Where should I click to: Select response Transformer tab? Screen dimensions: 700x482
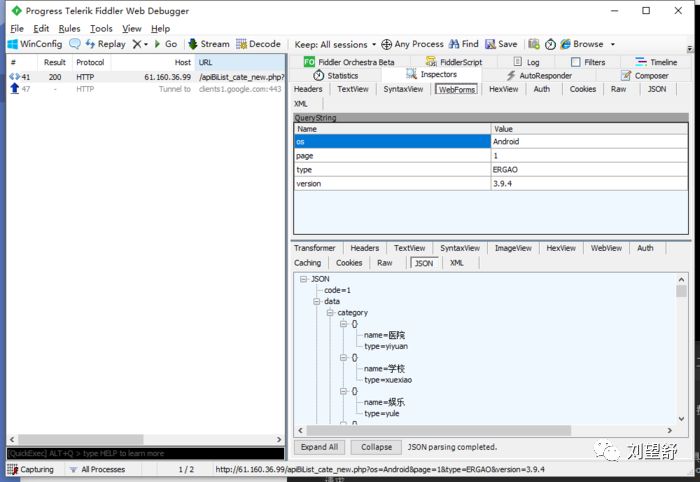(x=314, y=248)
